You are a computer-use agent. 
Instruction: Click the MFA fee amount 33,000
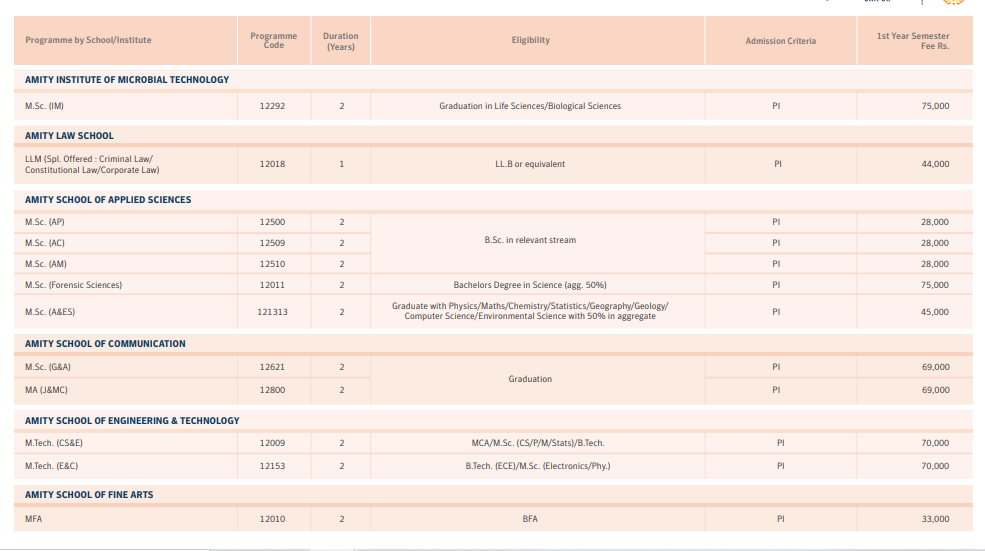click(x=935, y=519)
